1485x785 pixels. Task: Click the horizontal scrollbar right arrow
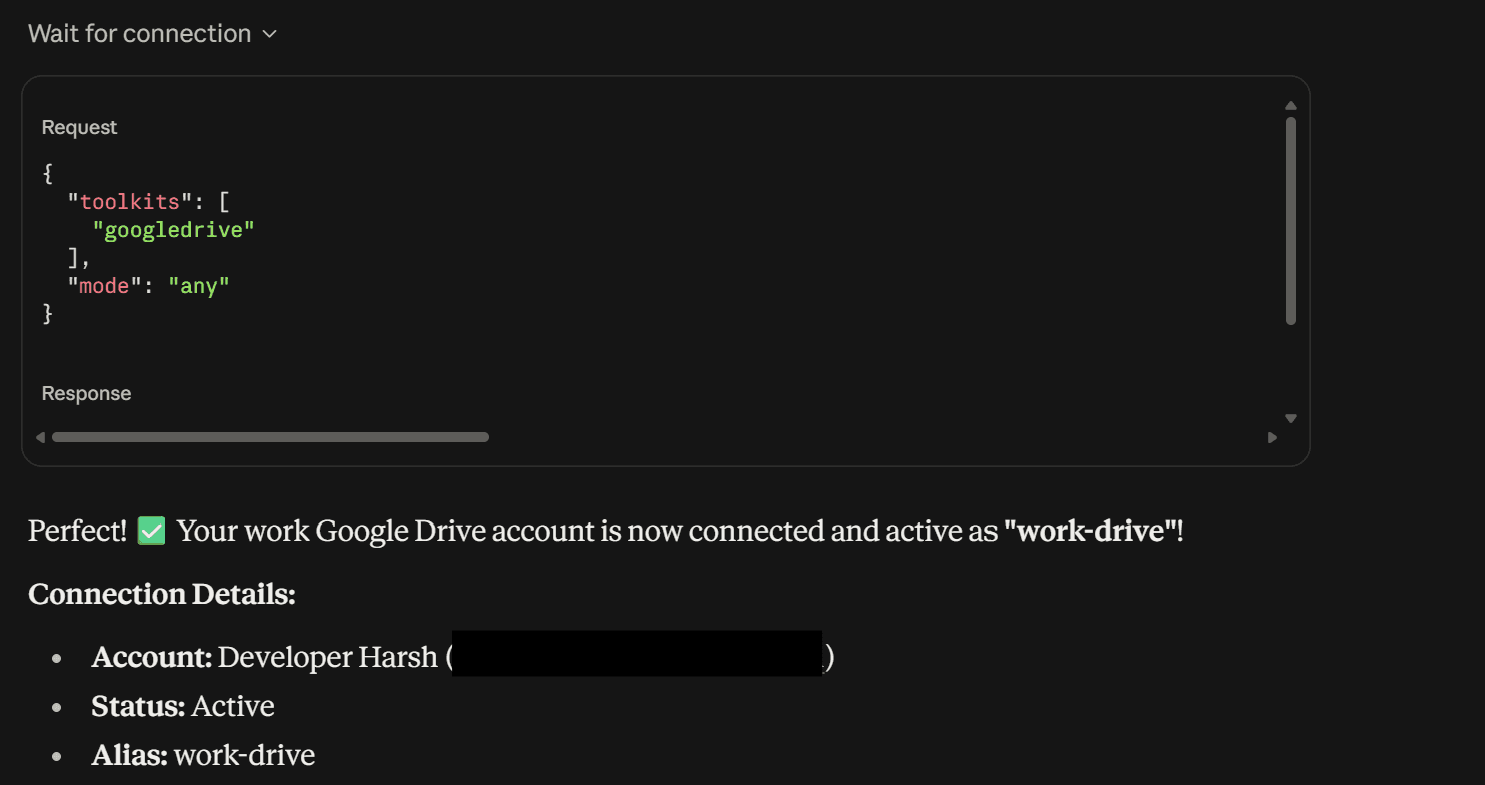coord(1272,437)
